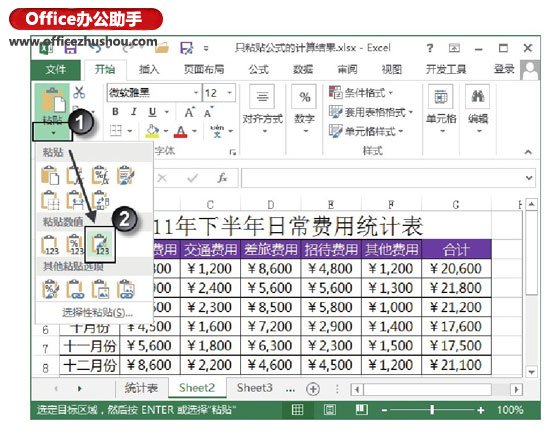The height and width of the screenshot is (434, 560).
Task: Click the zoom out minus button
Action: pos(384,410)
